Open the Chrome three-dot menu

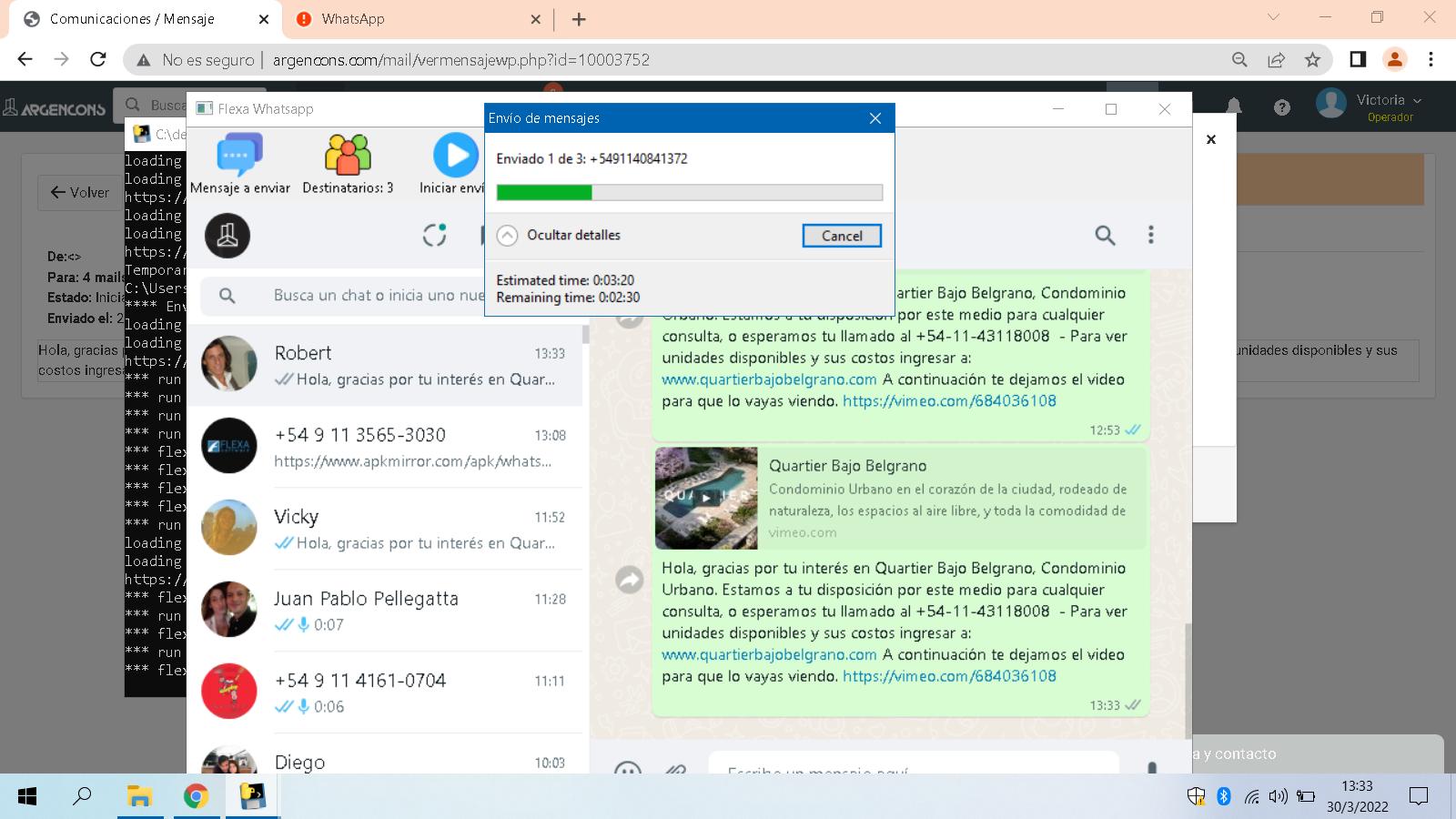click(1431, 60)
